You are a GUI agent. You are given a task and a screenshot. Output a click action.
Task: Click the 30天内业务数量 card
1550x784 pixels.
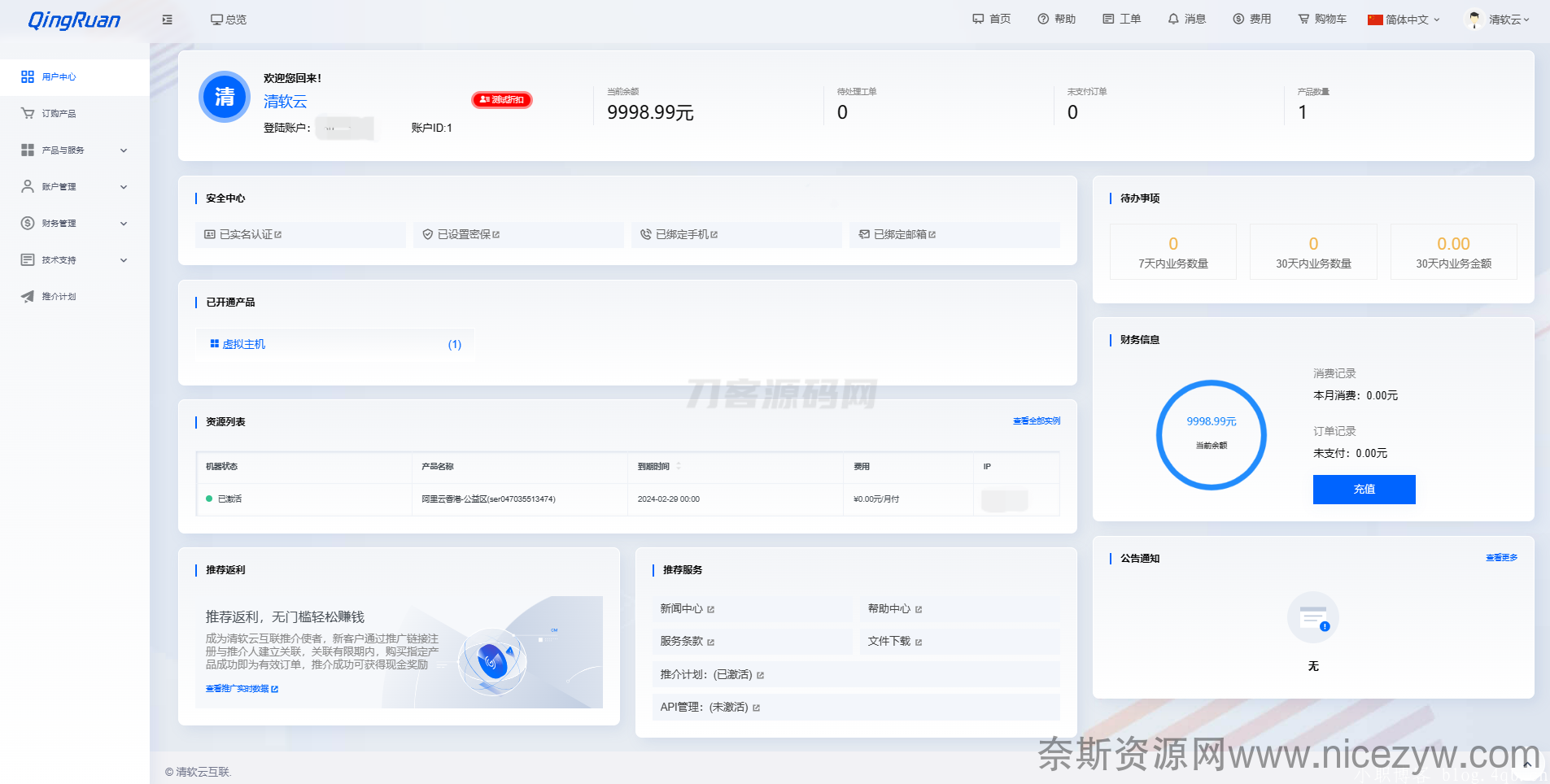[x=1313, y=252]
